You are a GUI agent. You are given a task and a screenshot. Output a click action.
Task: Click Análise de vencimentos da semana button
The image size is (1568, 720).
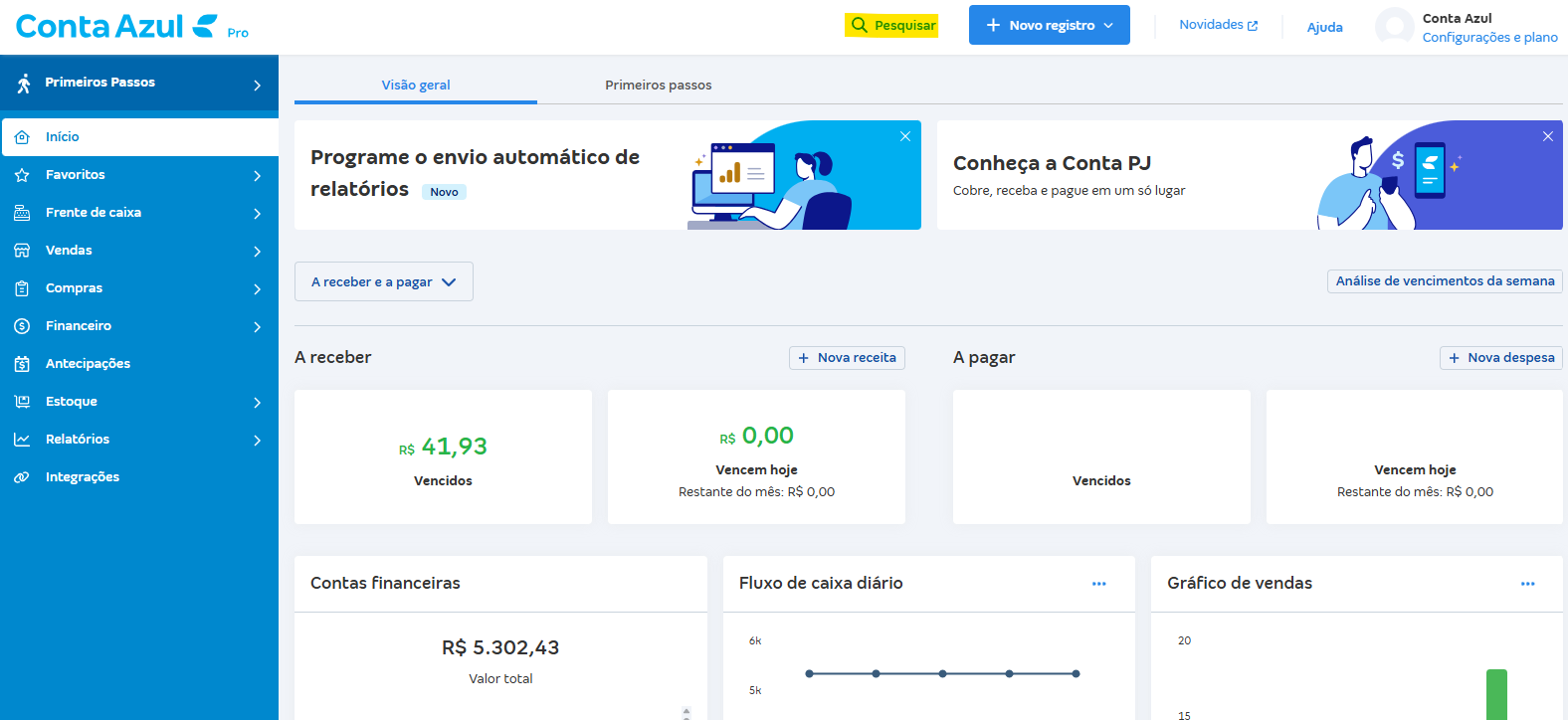1445,281
